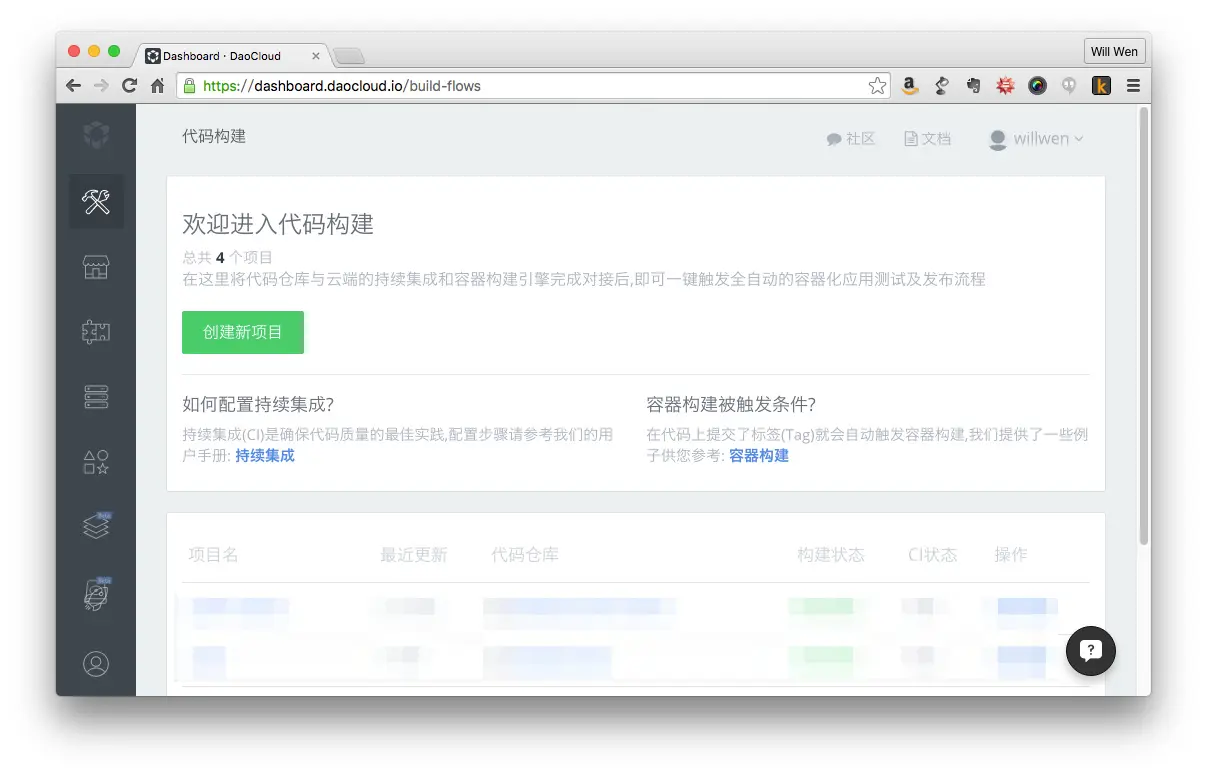
Task: Close the Dashboard · DaoCloud tab
Action: [x=316, y=56]
